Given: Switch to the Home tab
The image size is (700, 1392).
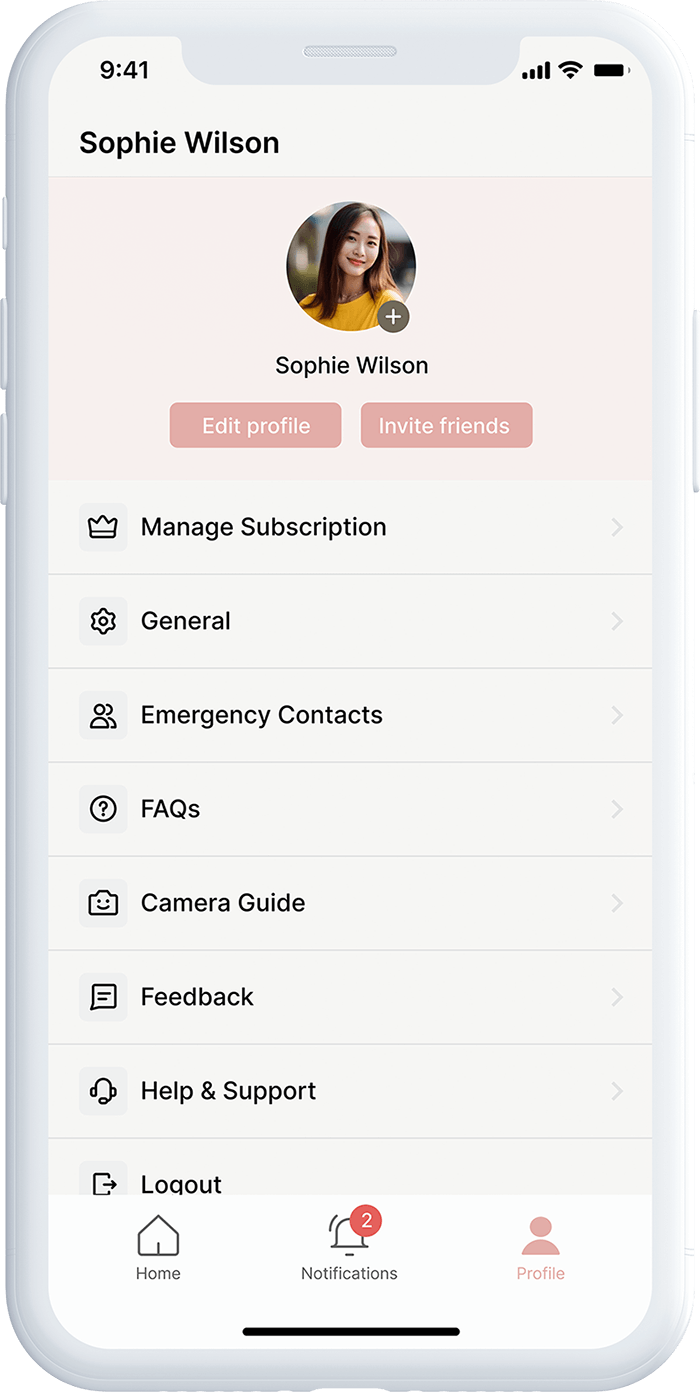Looking at the screenshot, I should (158, 1248).
